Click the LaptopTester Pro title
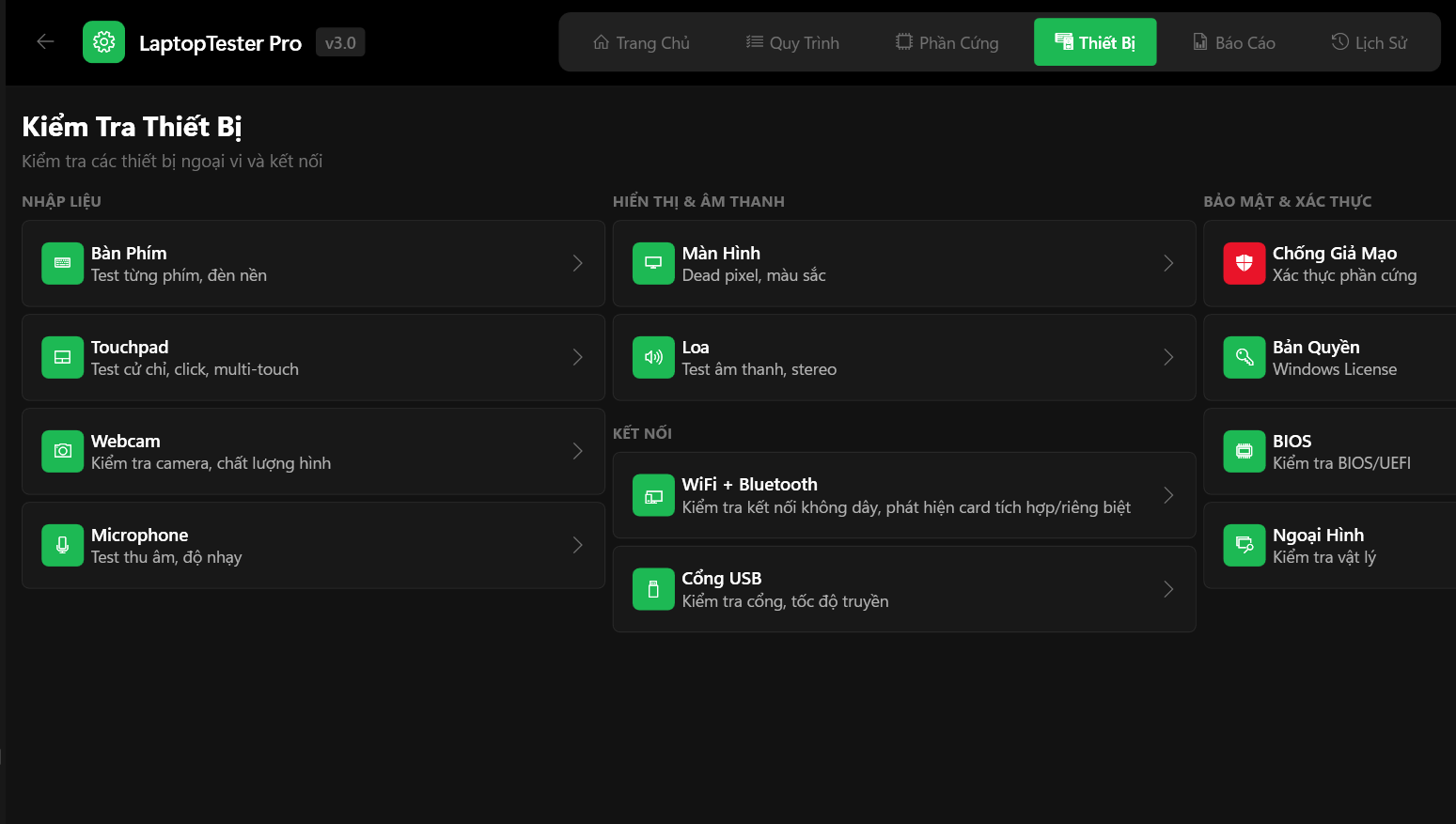Viewport: 1456px width, 824px height. point(220,43)
